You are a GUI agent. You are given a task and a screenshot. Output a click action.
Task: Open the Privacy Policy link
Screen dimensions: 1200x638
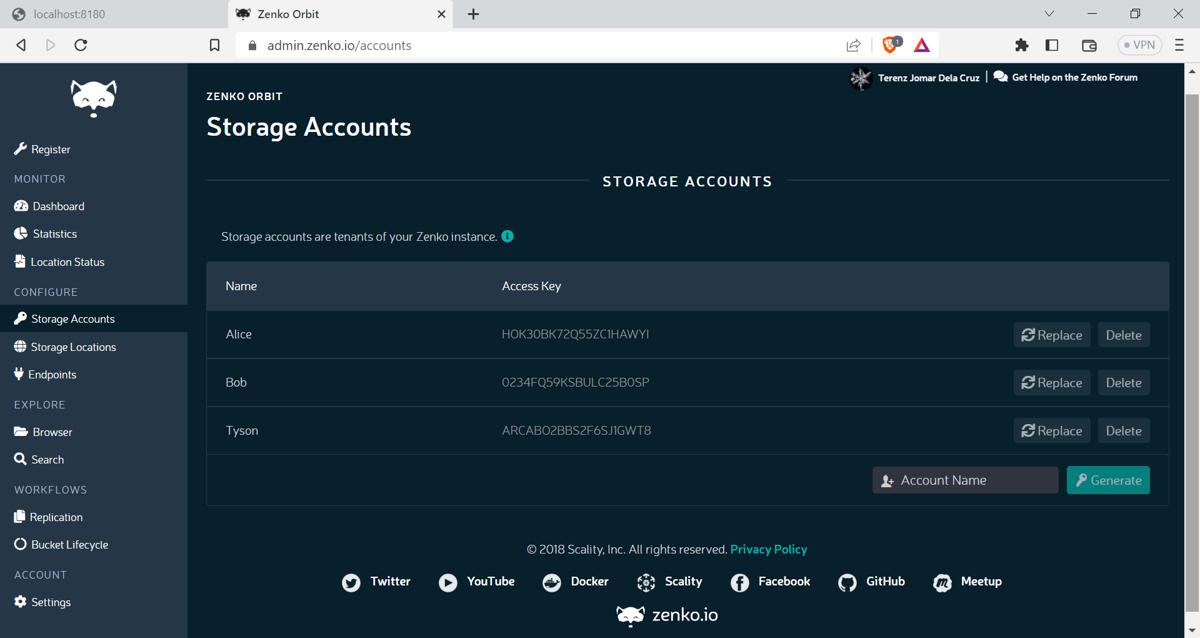768,549
